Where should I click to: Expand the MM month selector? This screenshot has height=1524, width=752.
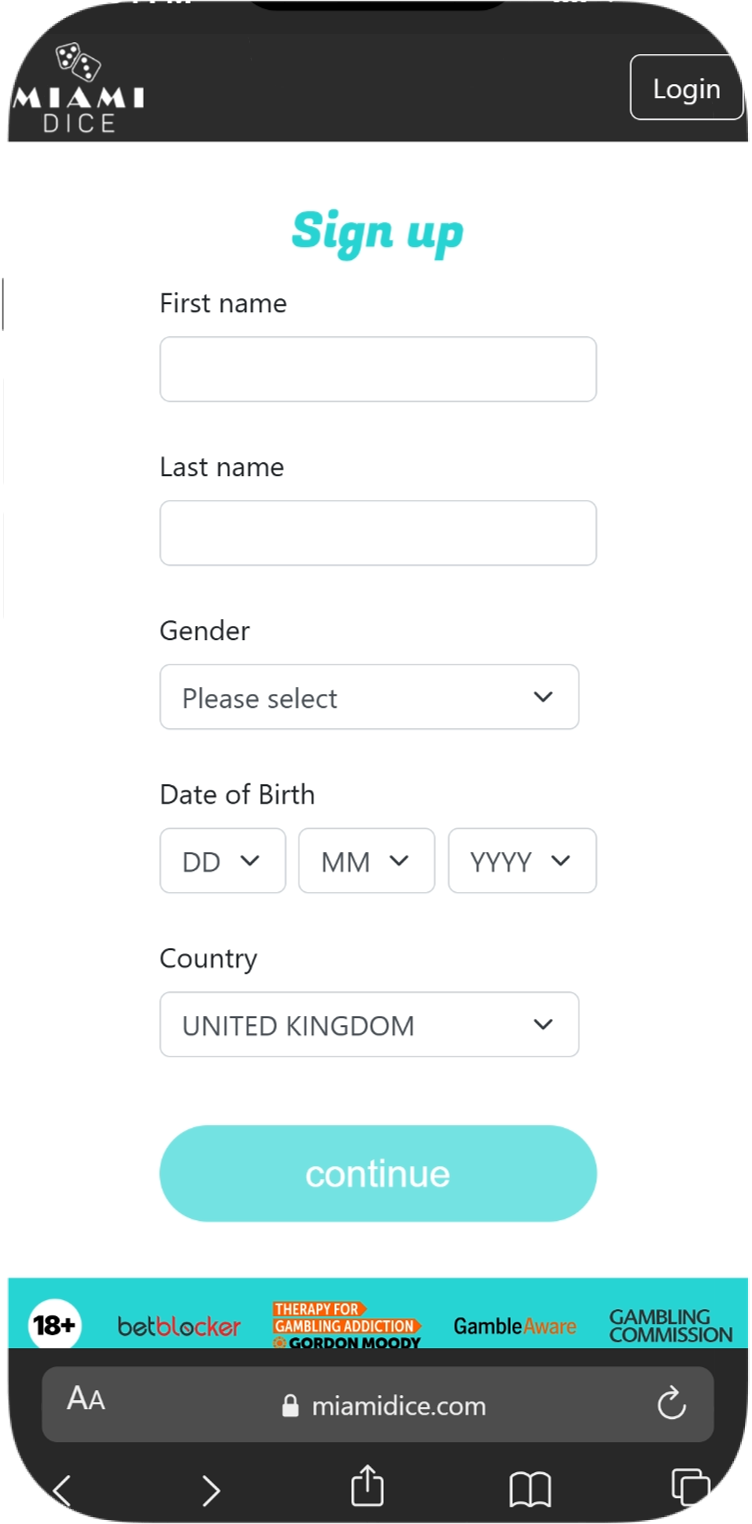(366, 861)
